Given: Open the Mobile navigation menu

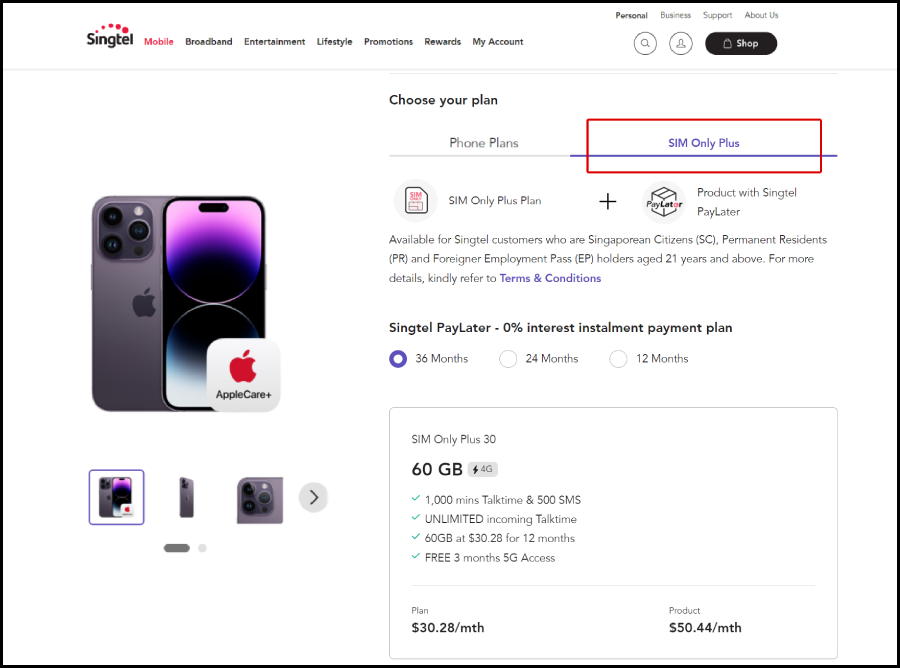Looking at the screenshot, I should click(158, 42).
